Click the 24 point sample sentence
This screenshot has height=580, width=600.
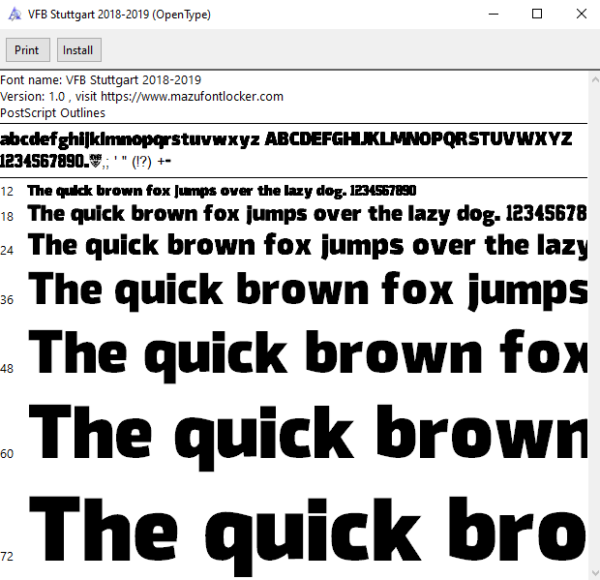(308, 246)
